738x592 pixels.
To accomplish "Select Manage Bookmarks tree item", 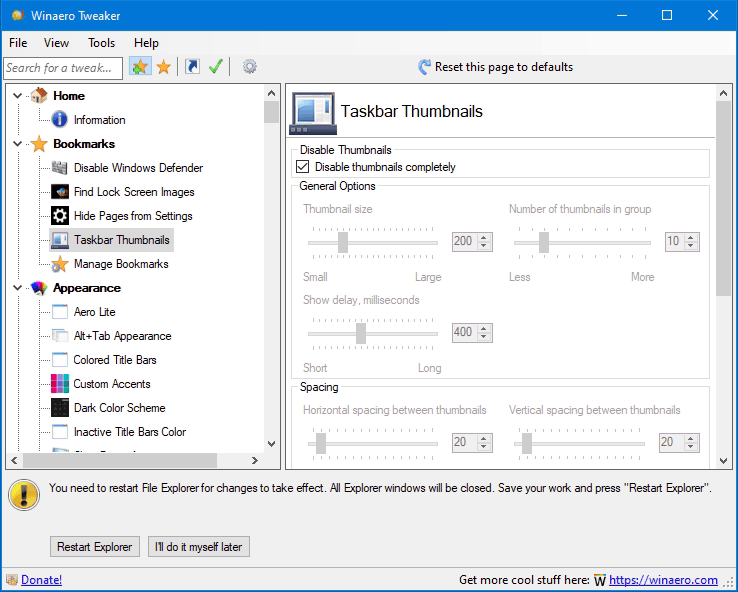I will click(121, 264).
